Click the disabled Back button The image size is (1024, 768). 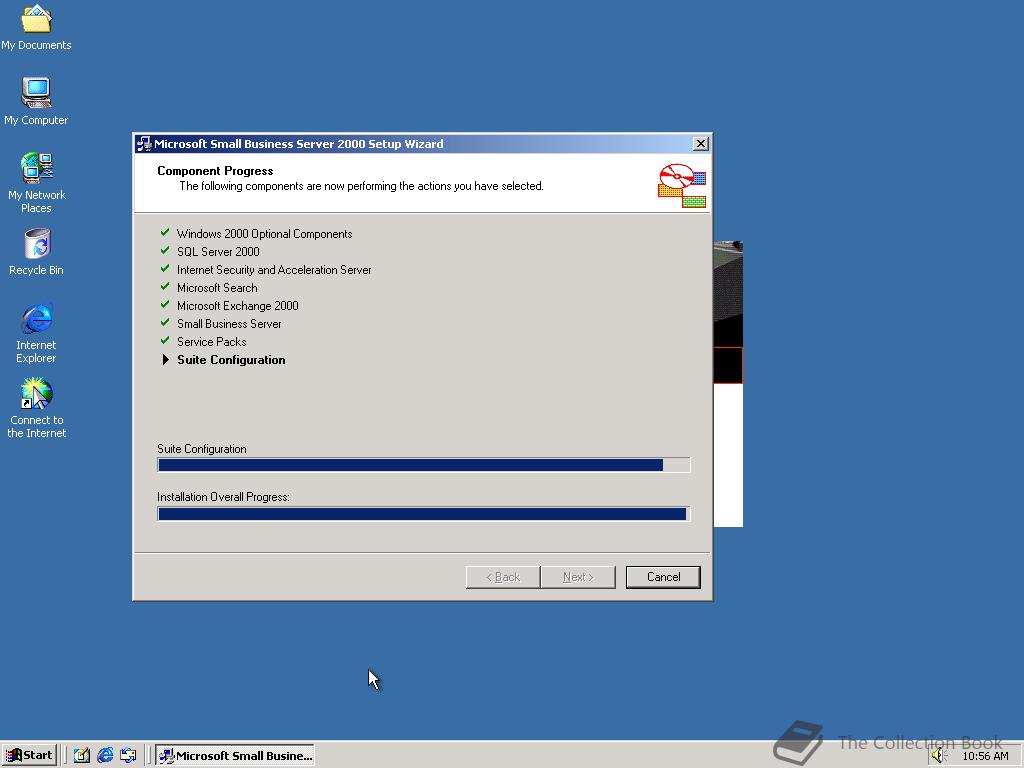point(503,577)
